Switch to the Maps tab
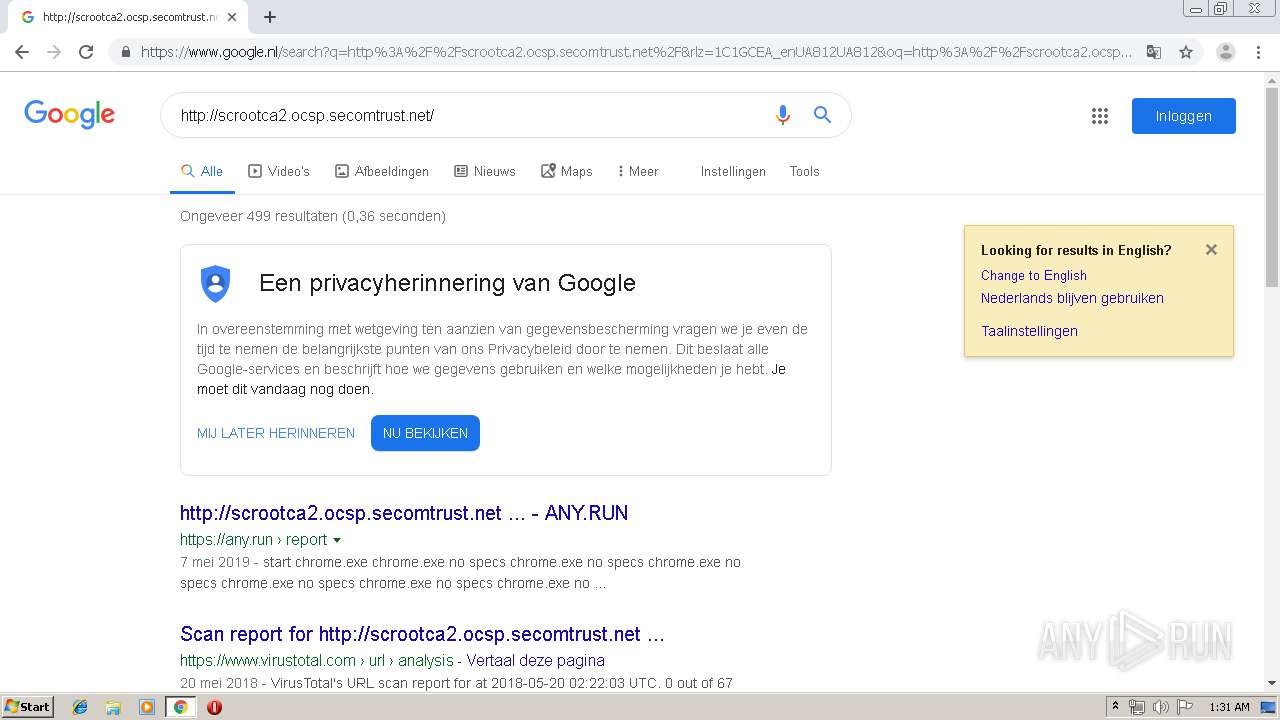Viewport: 1280px width, 720px height. 567,171
